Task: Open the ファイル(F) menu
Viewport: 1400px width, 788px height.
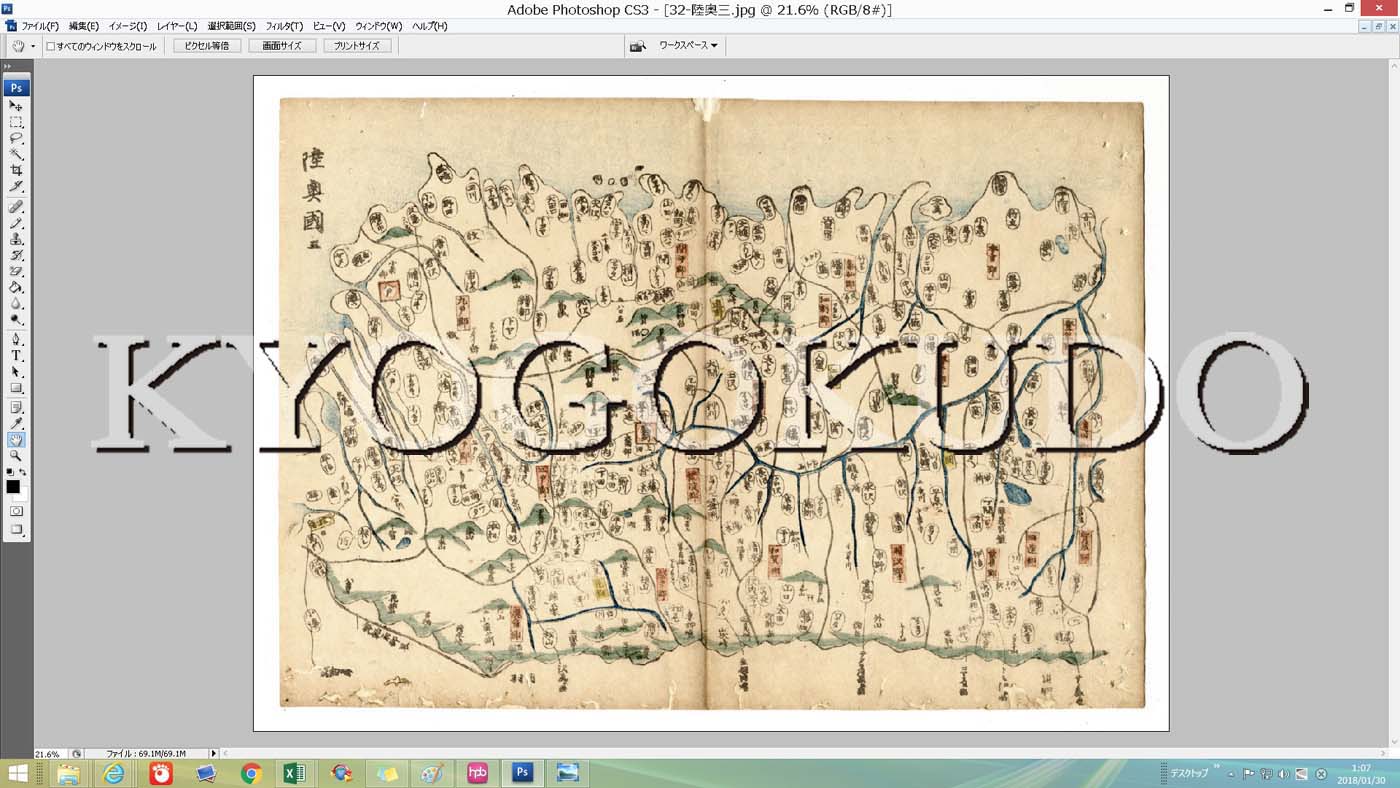Action: 40,26
